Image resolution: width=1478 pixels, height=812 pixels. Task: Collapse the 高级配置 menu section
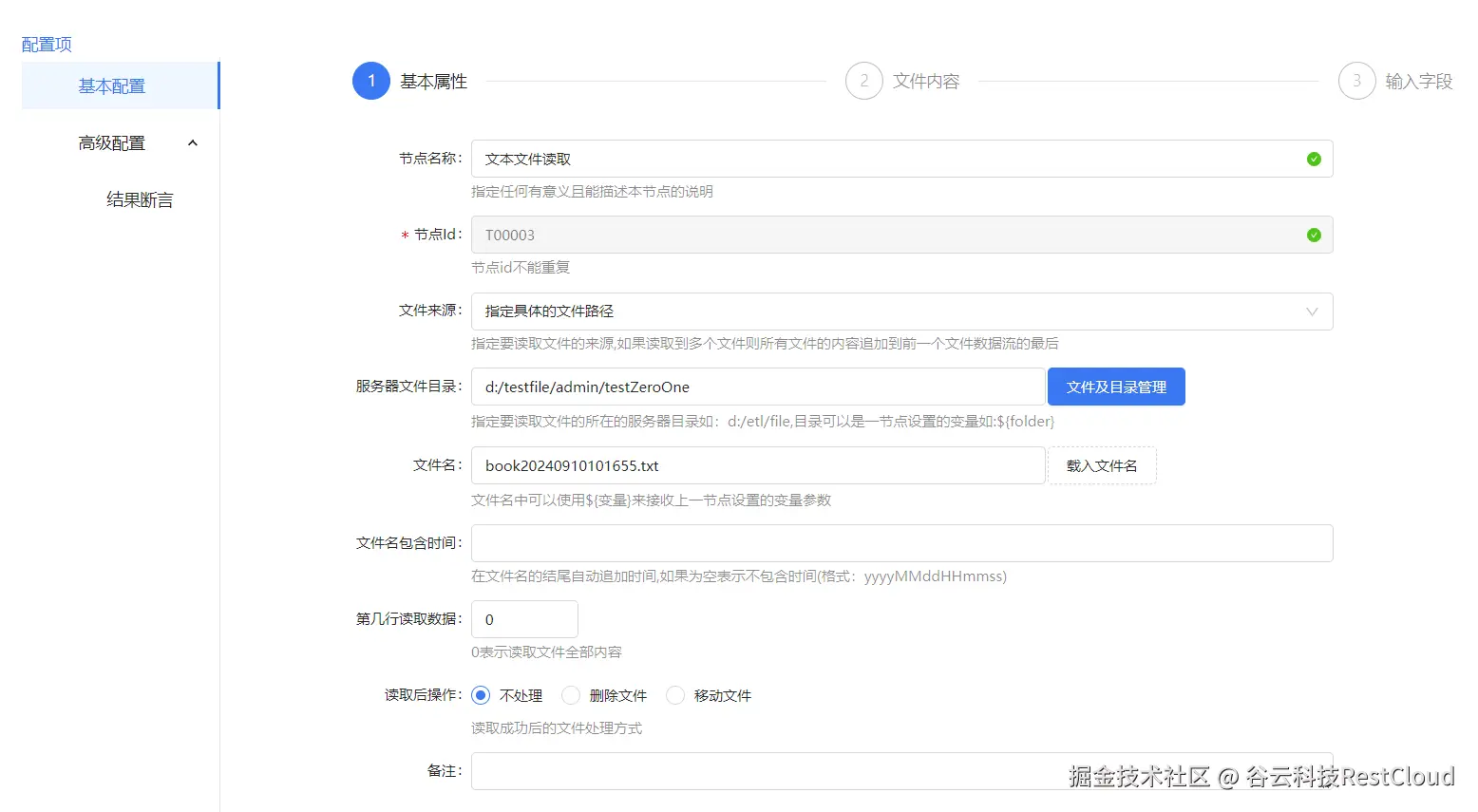tap(120, 142)
